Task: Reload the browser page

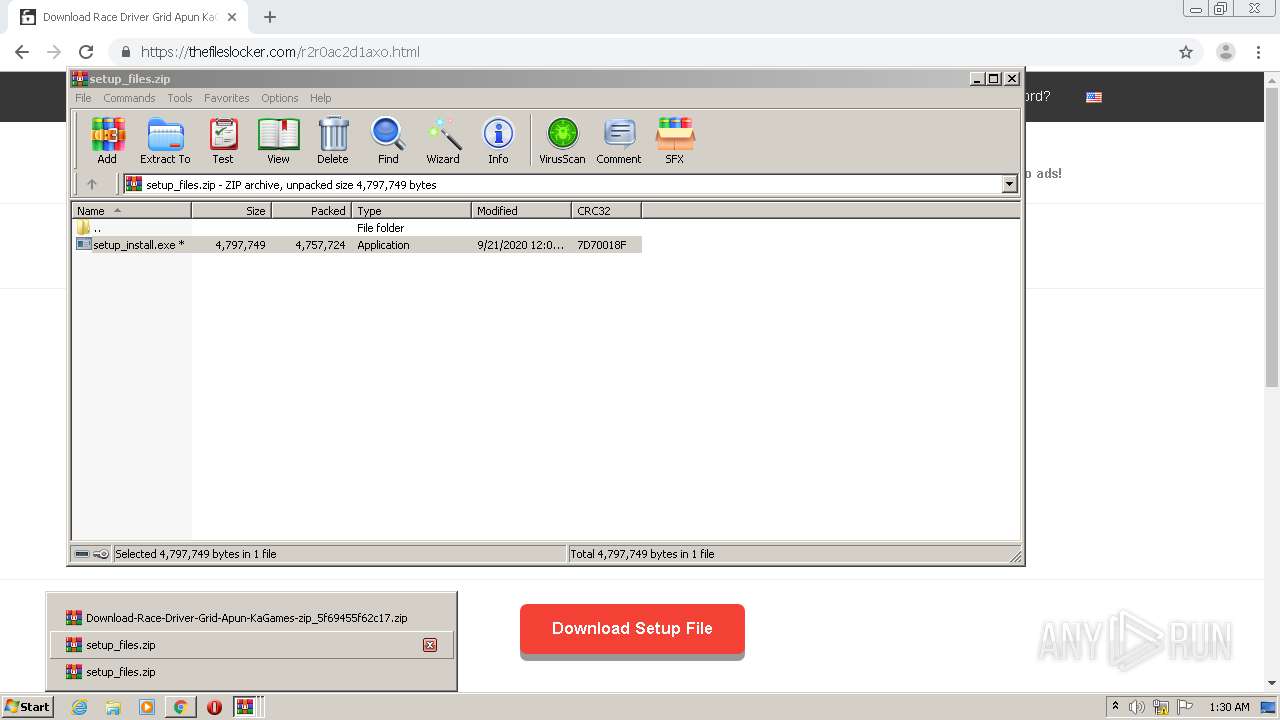Action: click(x=86, y=52)
